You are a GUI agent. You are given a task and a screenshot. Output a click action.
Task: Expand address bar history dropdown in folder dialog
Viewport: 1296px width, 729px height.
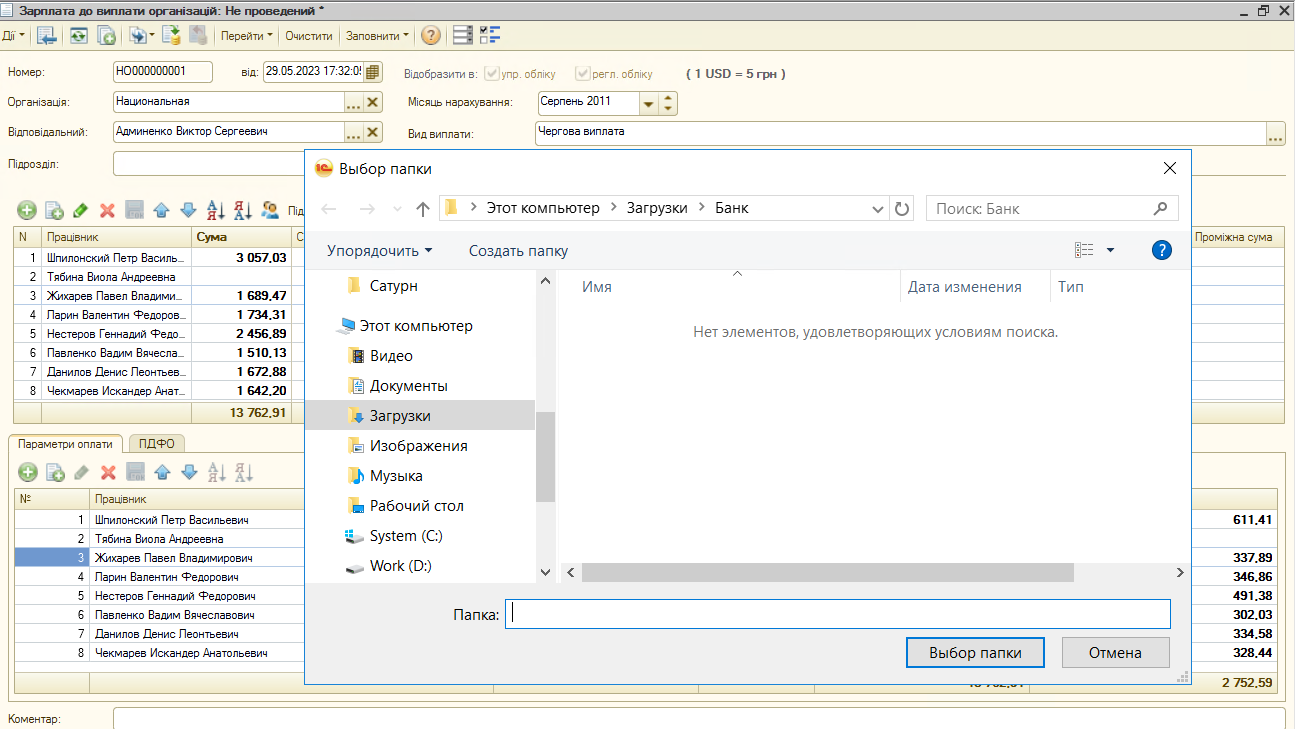tap(877, 208)
